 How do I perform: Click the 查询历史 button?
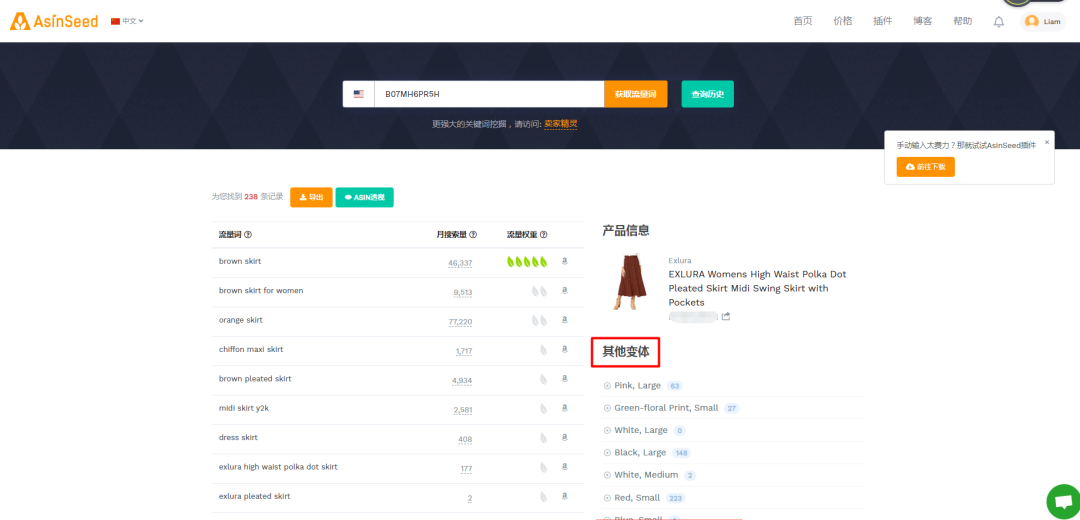(x=707, y=94)
